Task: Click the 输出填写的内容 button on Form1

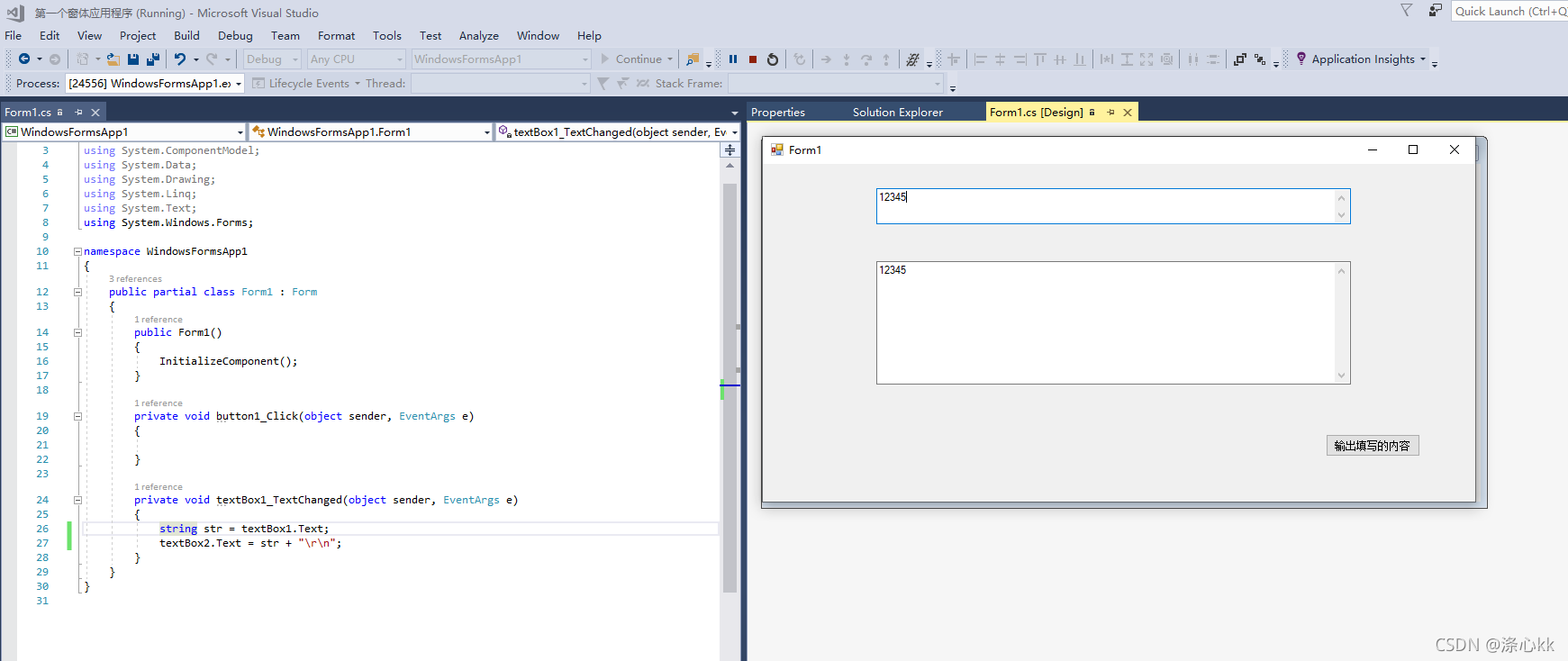Action: [x=1373, y=446]
